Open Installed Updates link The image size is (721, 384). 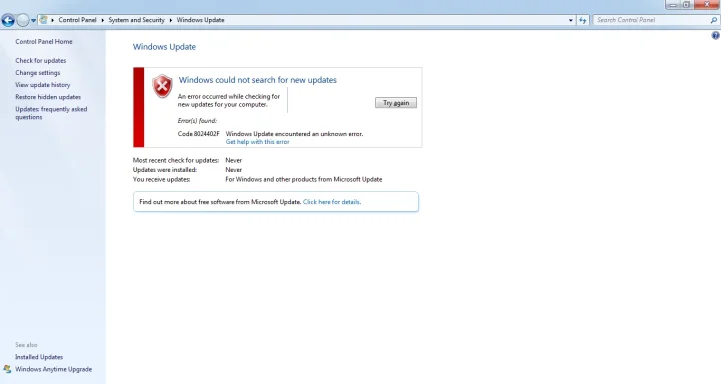pyautogui.click(x=39, y=357)
